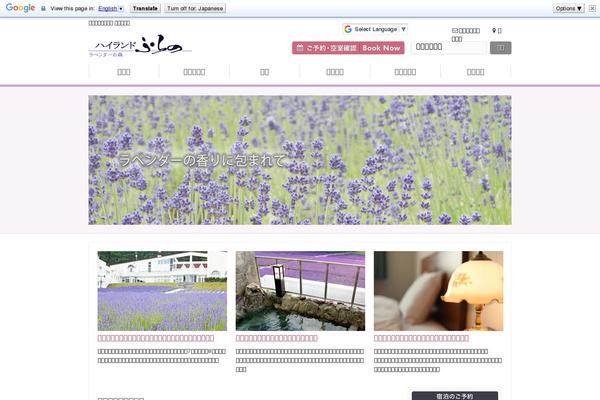Click into the site search input field
600x400 pixels.
[x=449, y=48]
